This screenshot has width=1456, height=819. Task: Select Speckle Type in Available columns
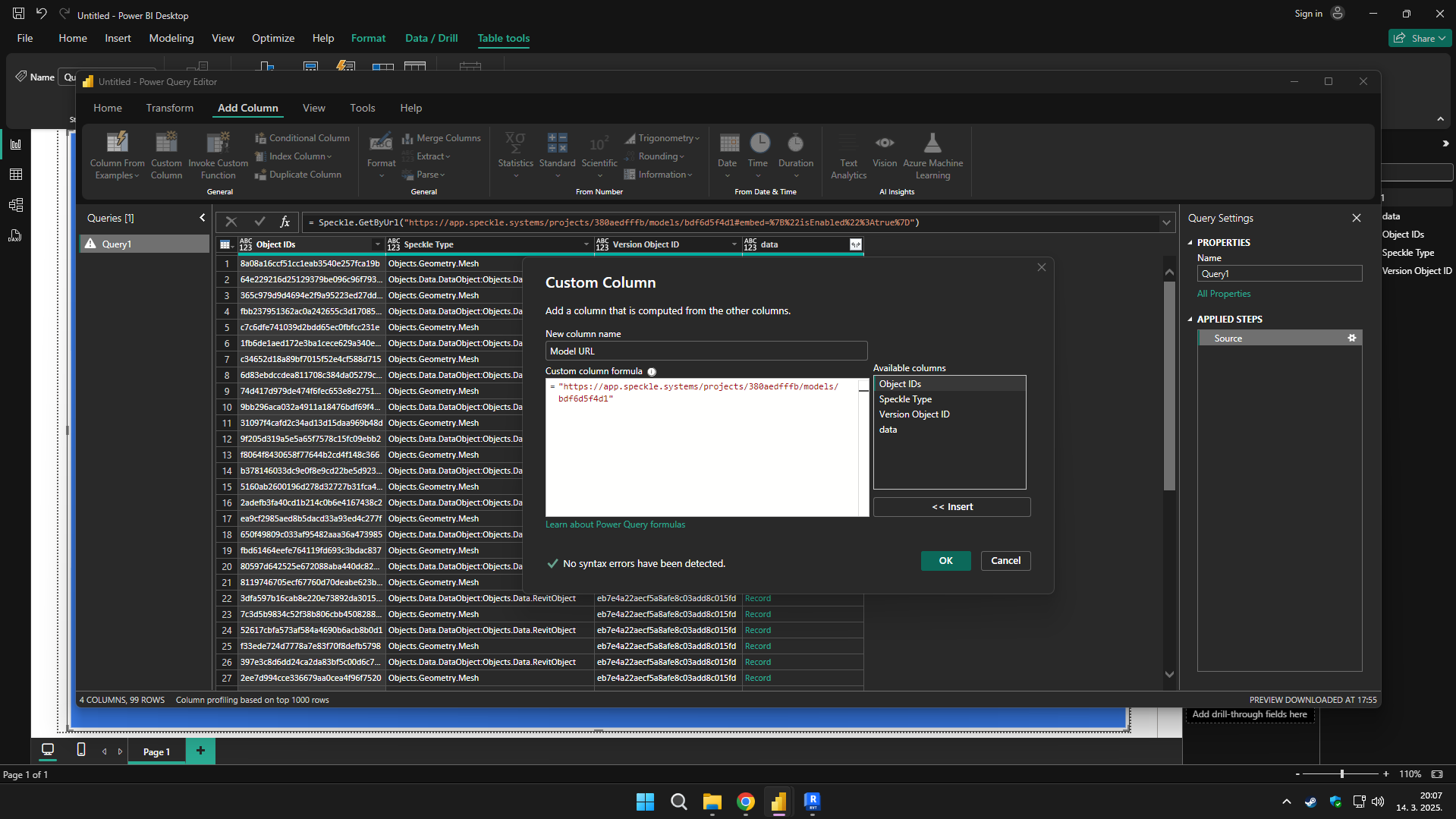(x=949, y=399)
